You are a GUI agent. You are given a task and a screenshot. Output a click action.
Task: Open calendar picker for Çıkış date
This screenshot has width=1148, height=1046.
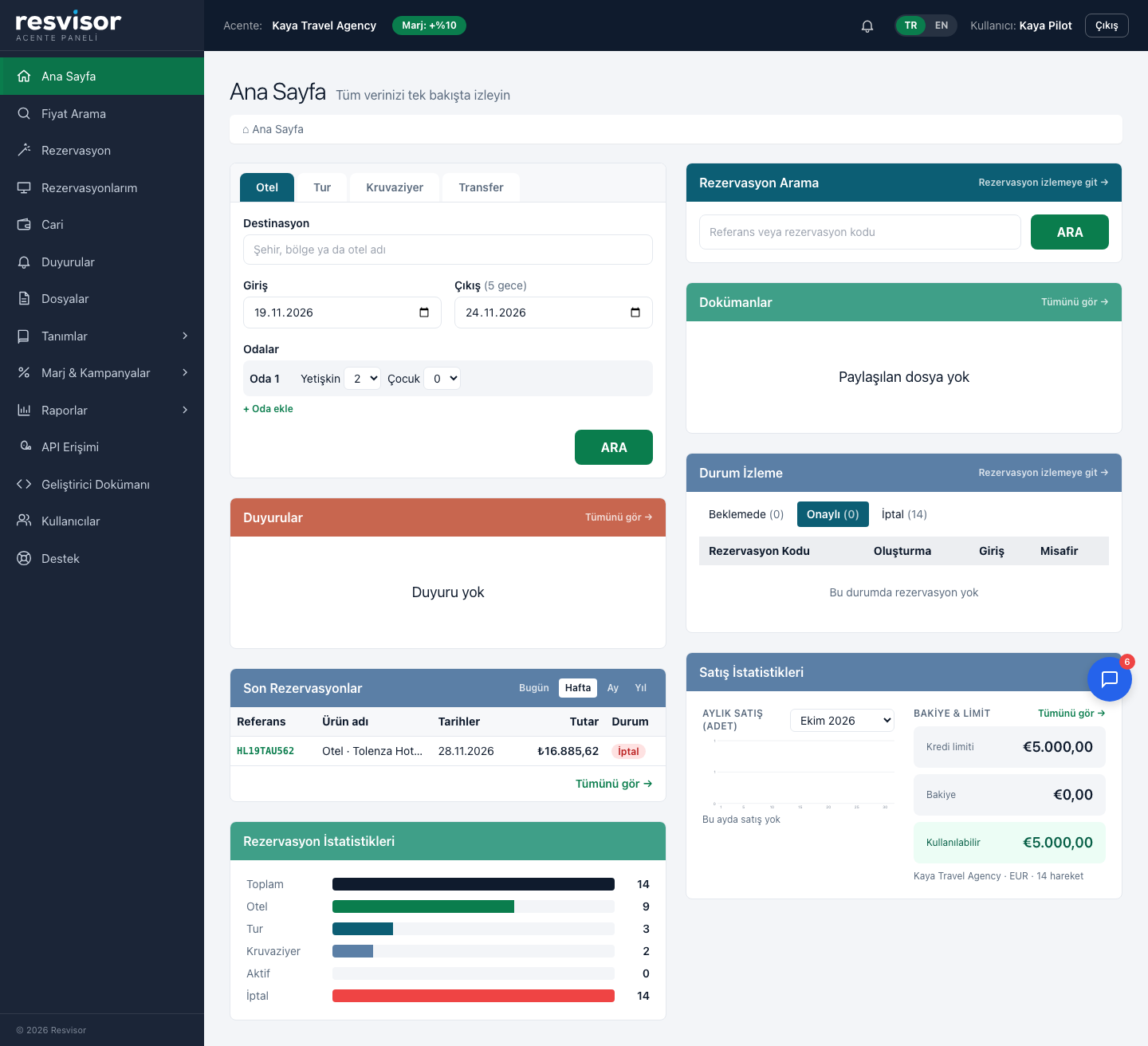tap(635, 313)
